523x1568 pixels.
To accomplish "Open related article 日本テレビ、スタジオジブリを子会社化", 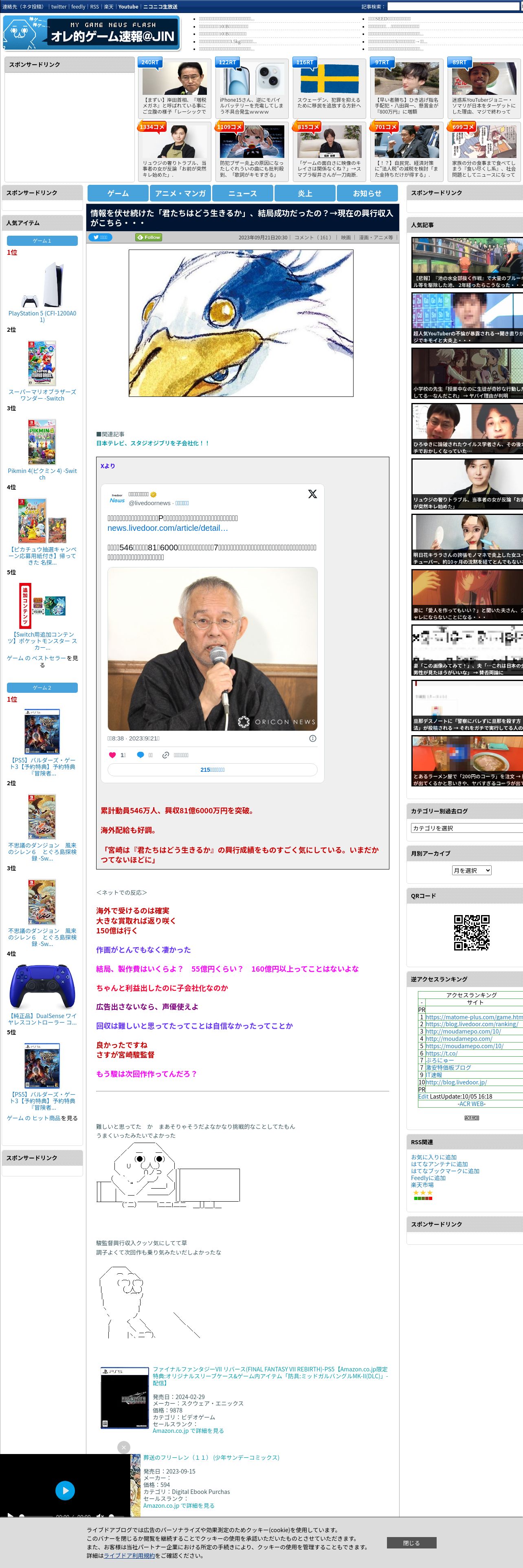I will click(x=152, y=443).
